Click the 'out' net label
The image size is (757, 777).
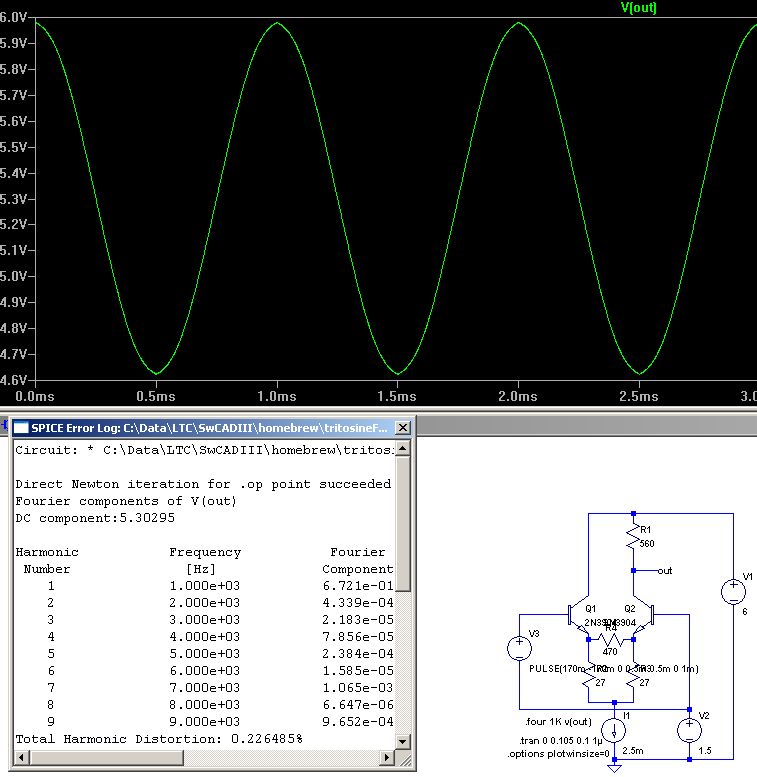[666, 571]
